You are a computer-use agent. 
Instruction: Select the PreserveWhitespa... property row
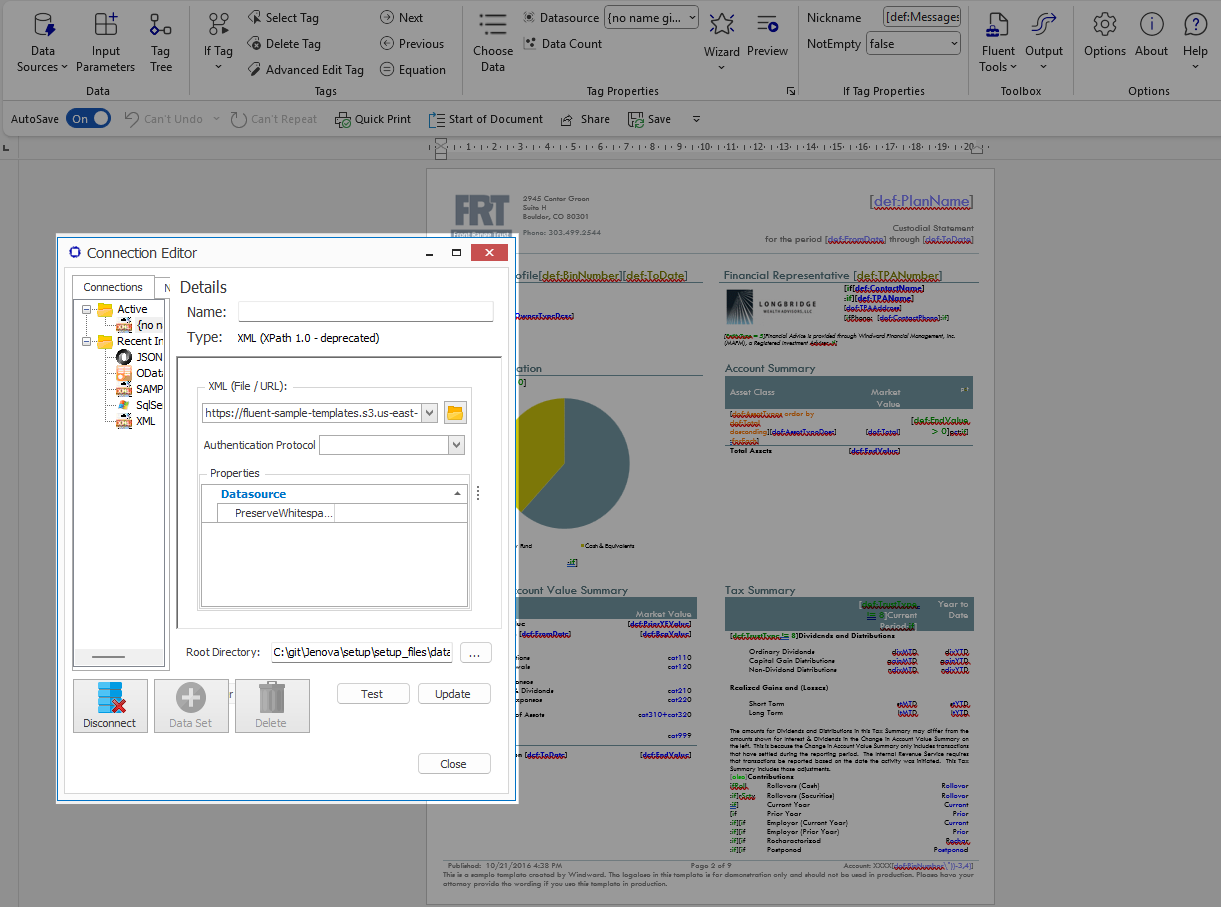[x=335, y=513]
